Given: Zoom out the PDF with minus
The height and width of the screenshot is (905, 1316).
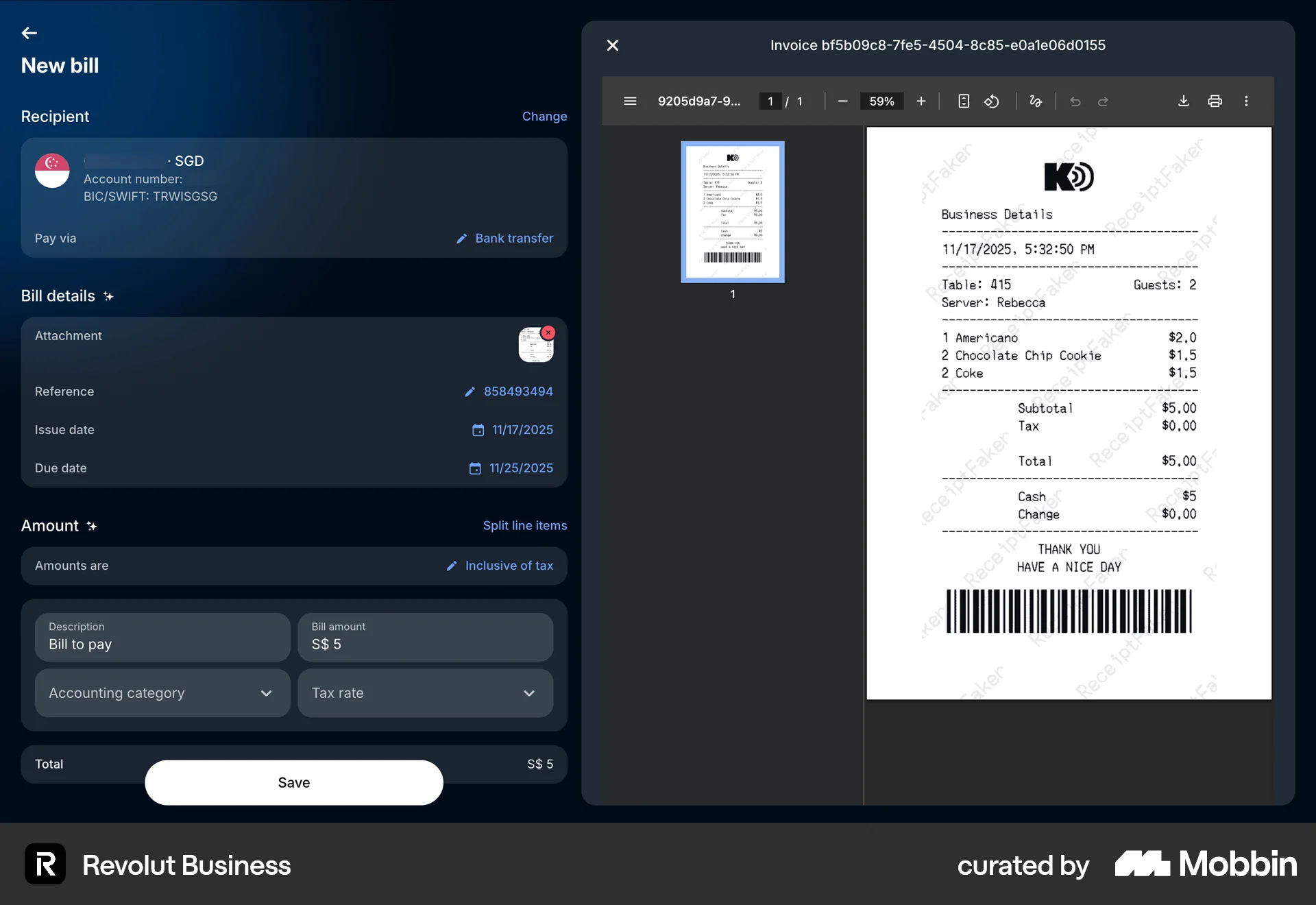Looking at the screenshot, I should pos(843,101).
